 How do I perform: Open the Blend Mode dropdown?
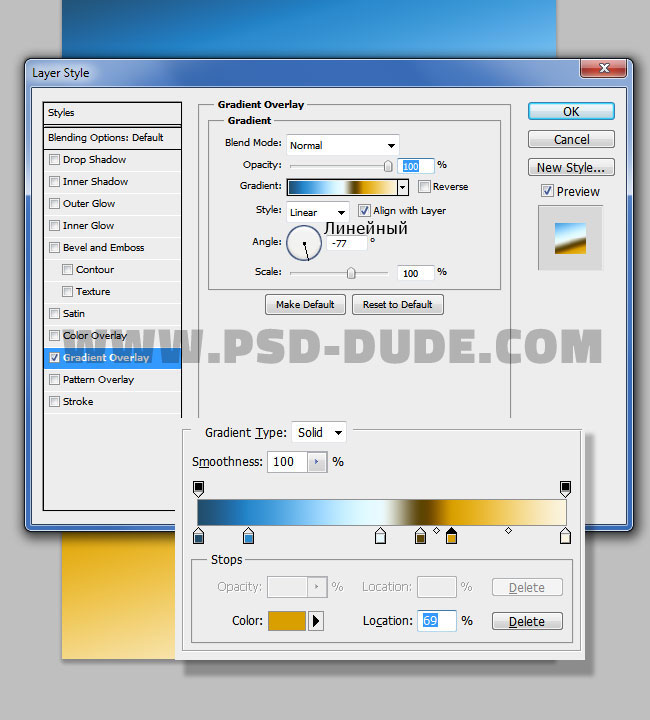(x=342, y=145)
